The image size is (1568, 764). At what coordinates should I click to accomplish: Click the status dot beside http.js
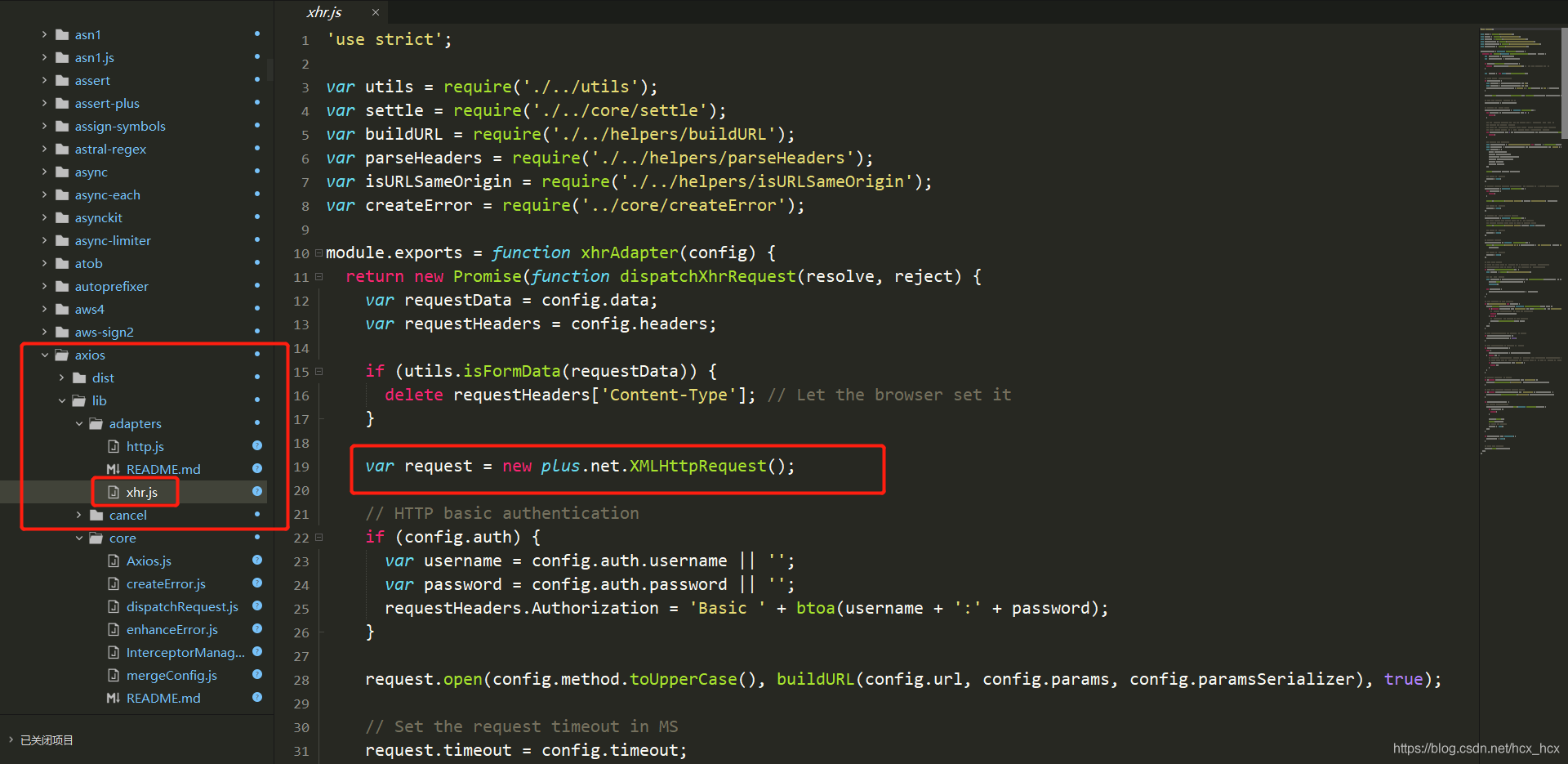257,445
